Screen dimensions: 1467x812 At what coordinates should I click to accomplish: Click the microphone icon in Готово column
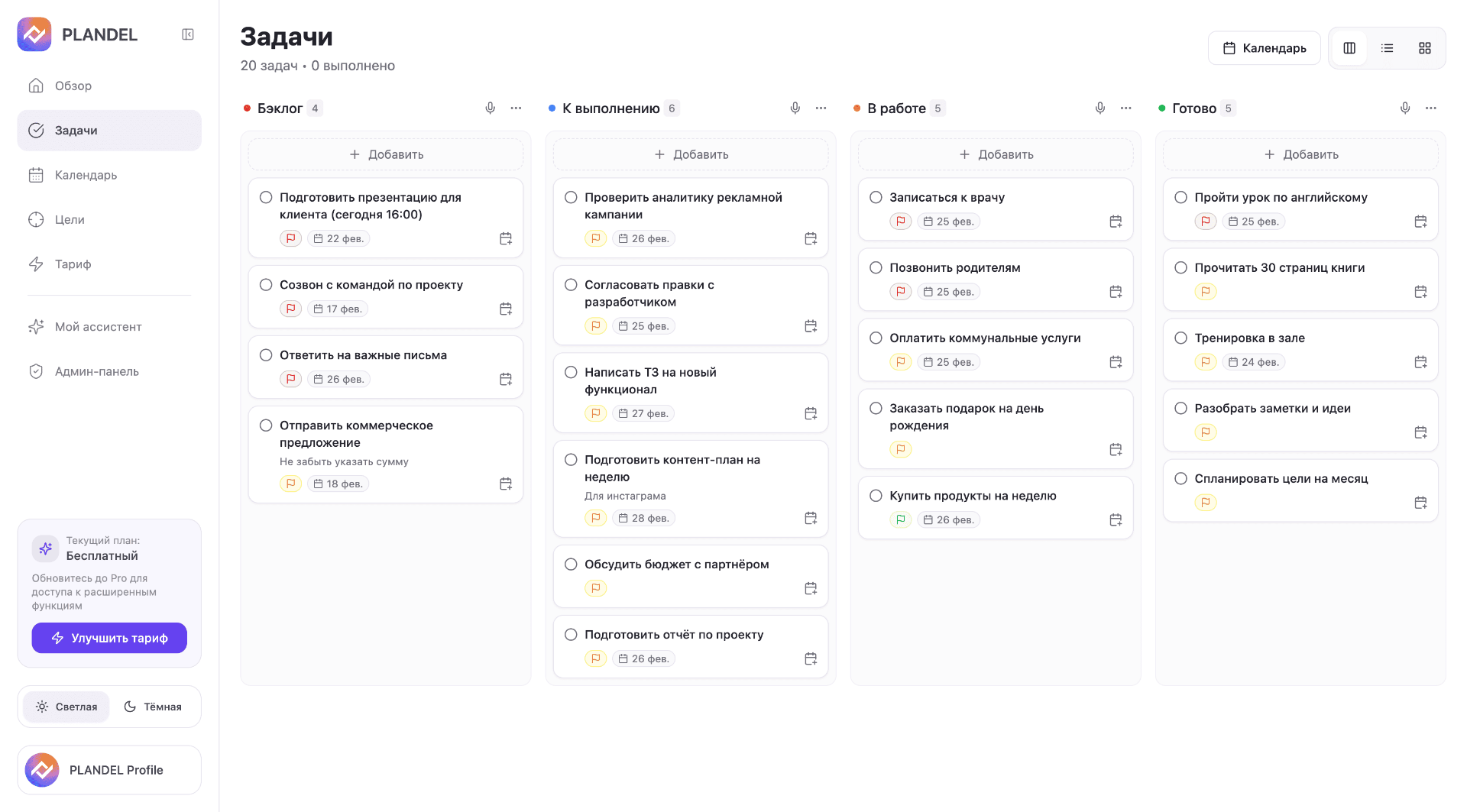1405,108
